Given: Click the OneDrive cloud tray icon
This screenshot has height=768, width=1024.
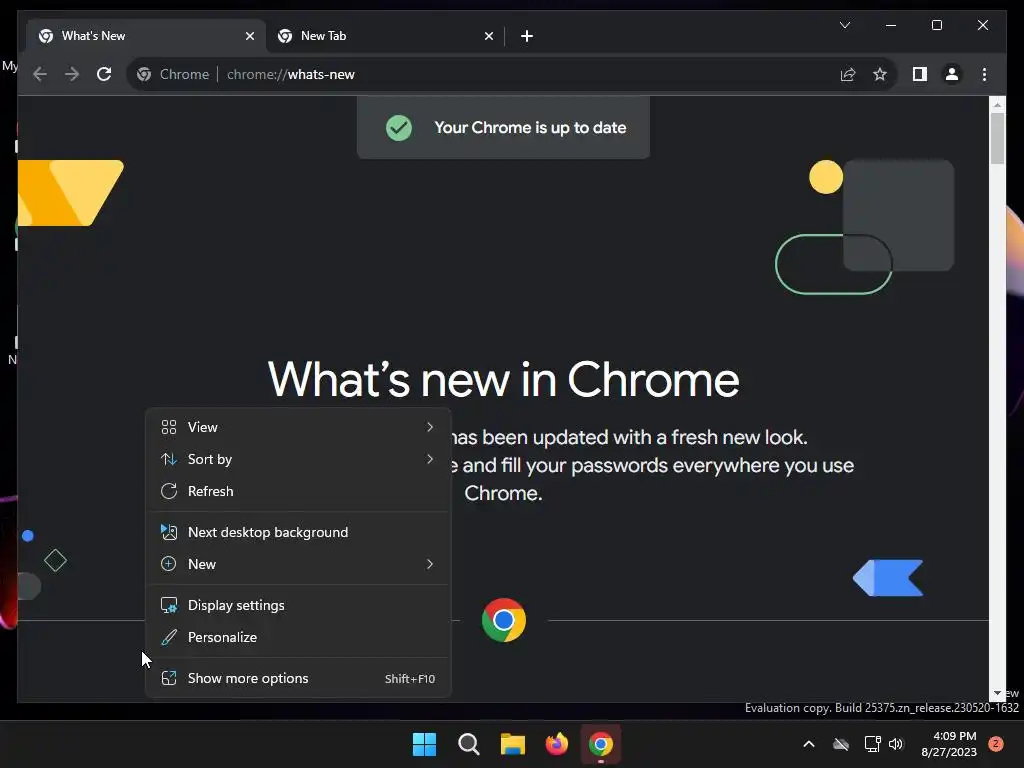Looking at the screenshot, I should 841,744.
